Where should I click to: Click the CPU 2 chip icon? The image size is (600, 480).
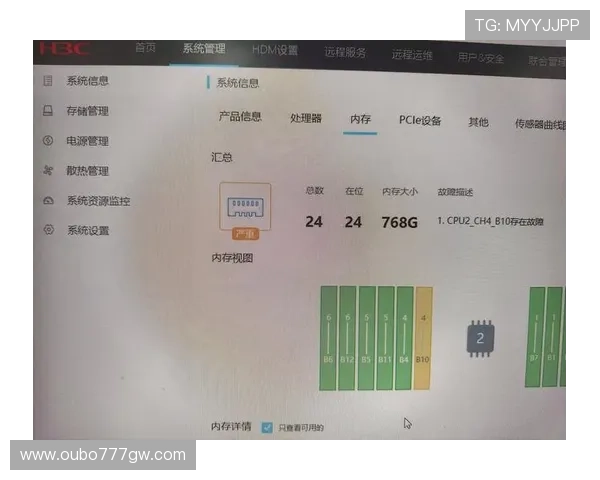(x=480, y=338)
